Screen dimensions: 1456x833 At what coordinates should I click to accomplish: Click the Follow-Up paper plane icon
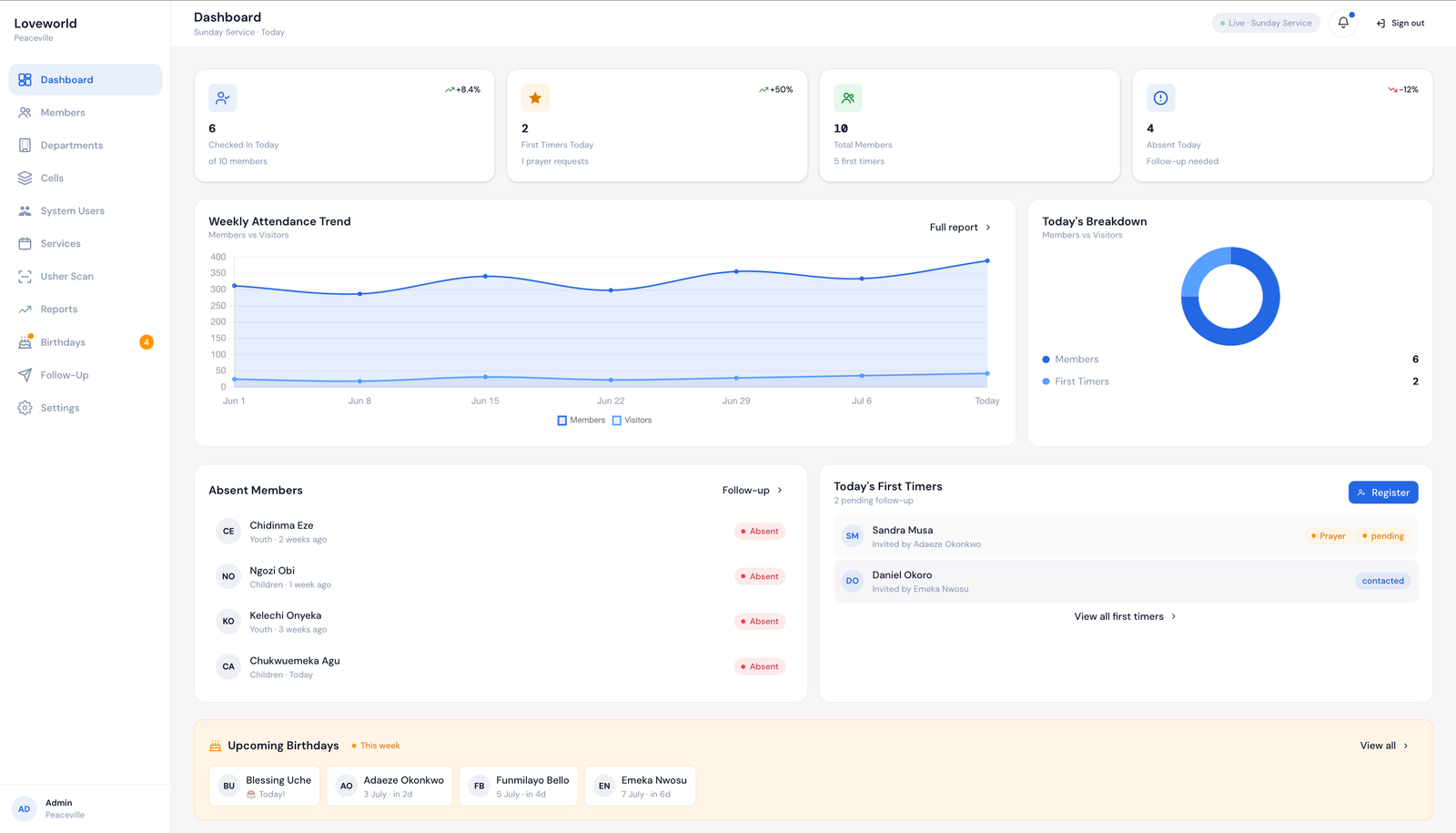point(25,375)
